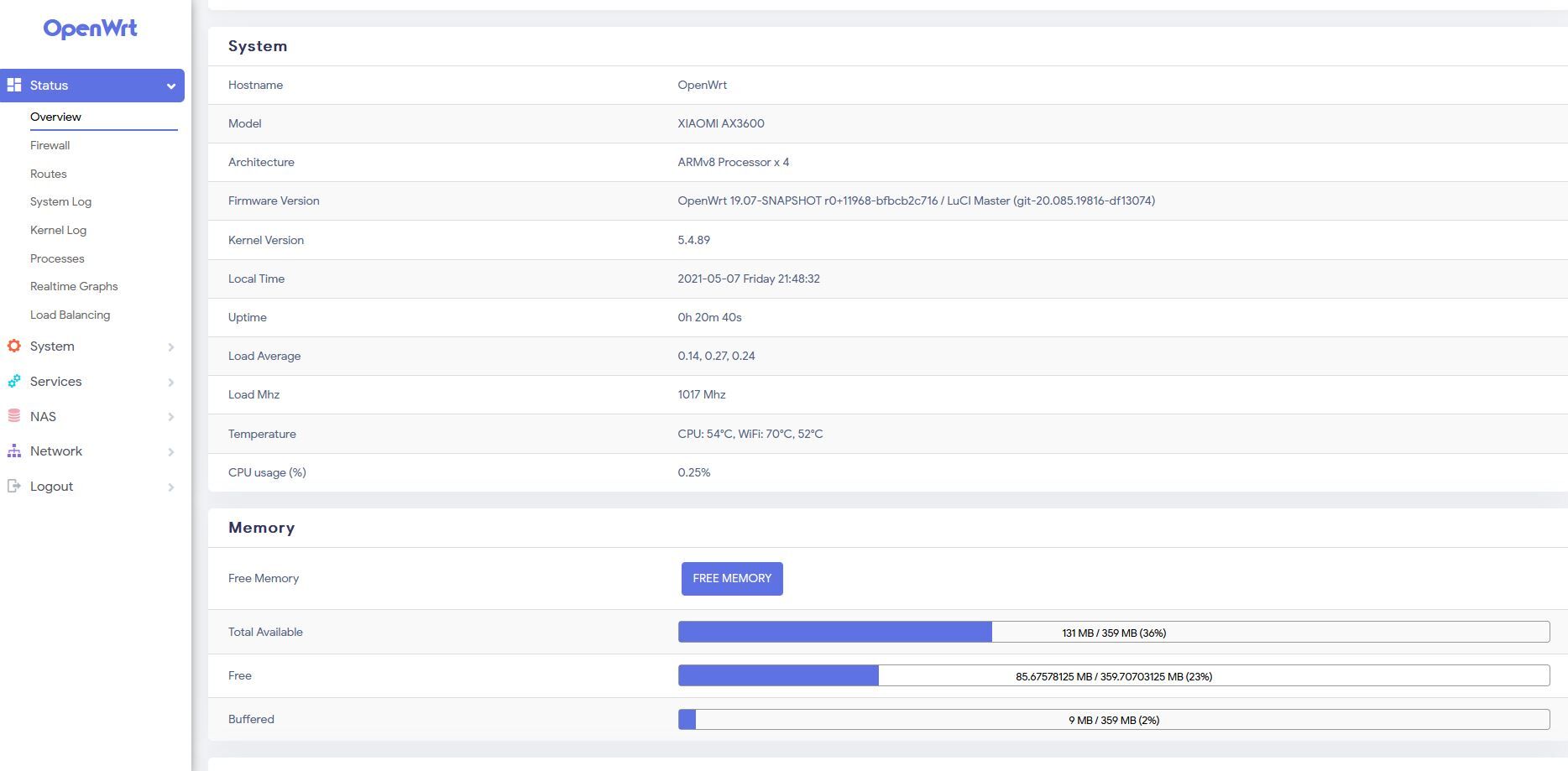1568x771 pixels.
Task: Select the 1017 Mhz value
Action: [x=702, y=394]
